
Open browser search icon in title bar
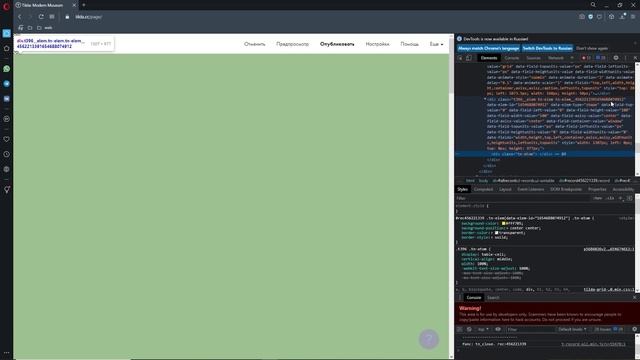coord(593,5)
